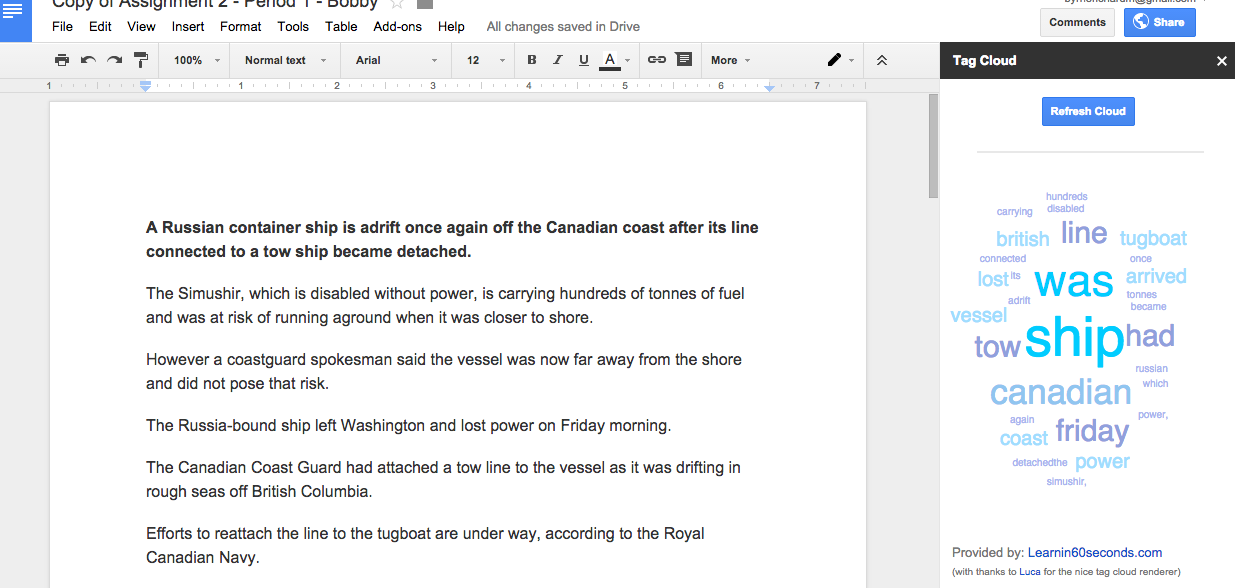
Task: Toggle italic formatting
Action: click(558, 60)
